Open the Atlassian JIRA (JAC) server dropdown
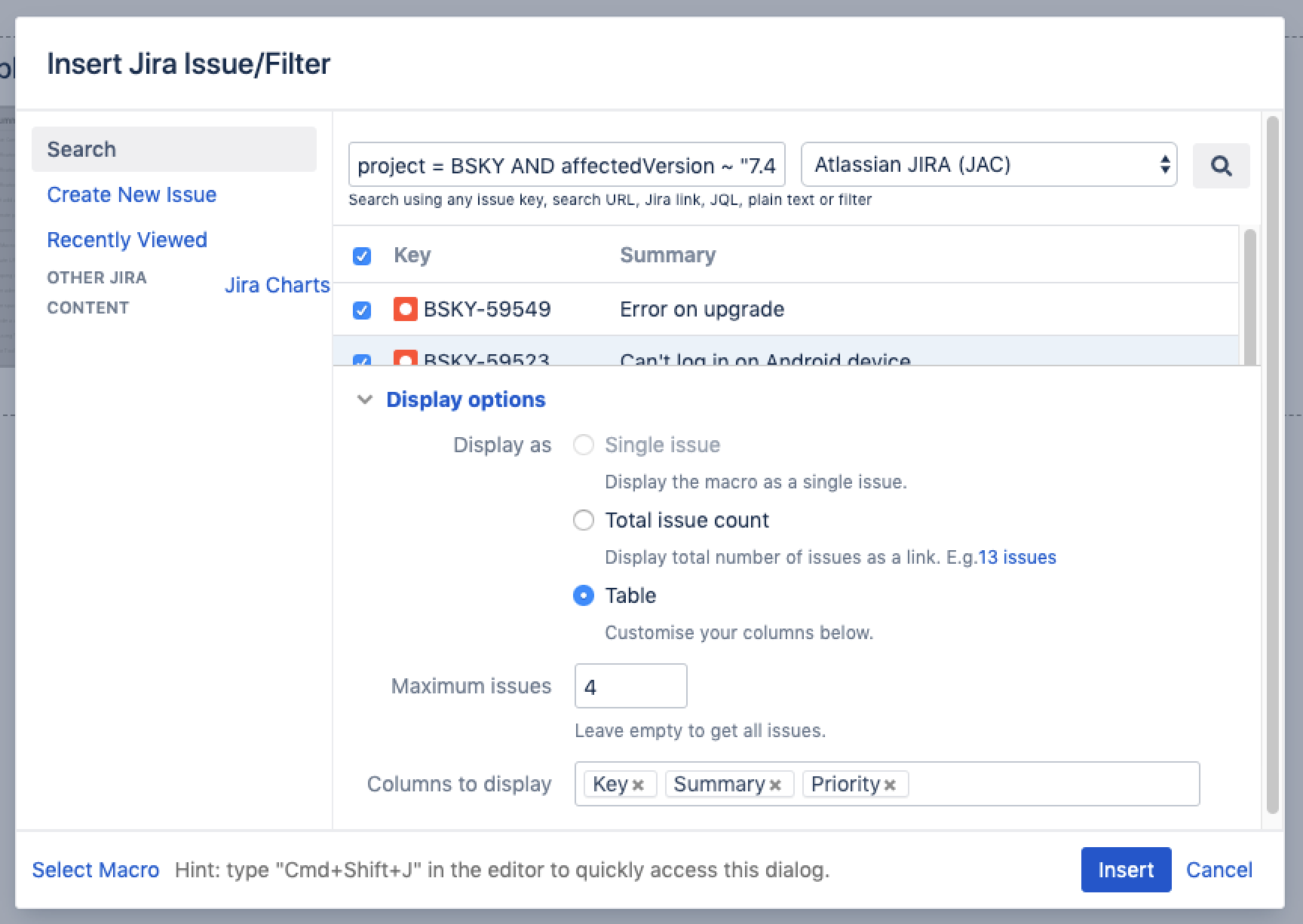1303x924 pixels. tap(988, 164)
